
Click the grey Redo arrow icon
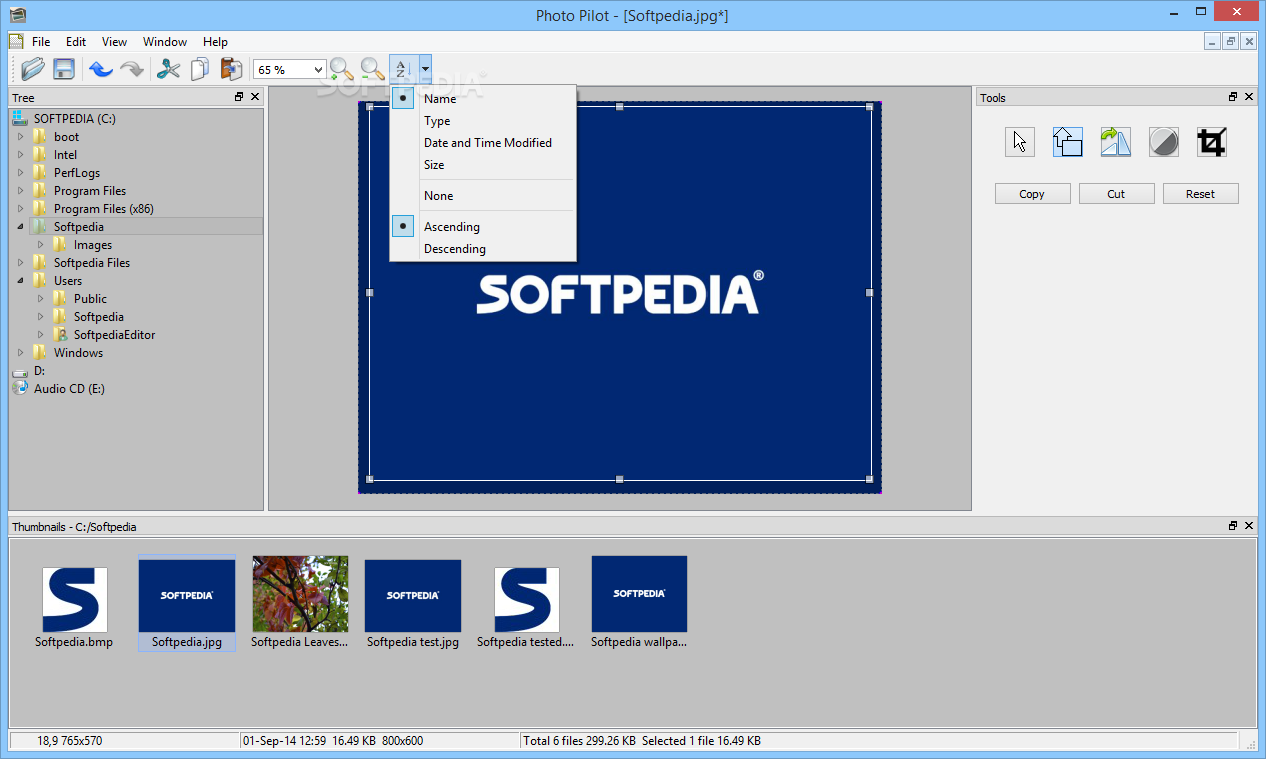[x=131, y=69]
